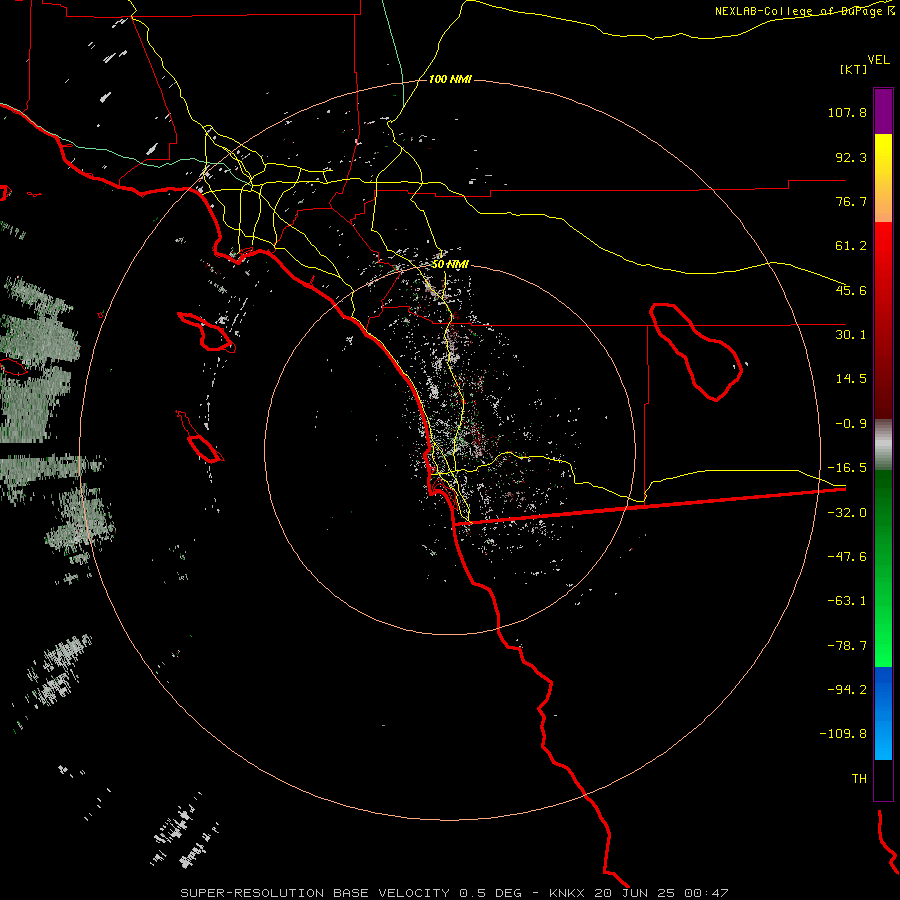Click the 45.6 legend value
The image size is (900, 900).
851,290
